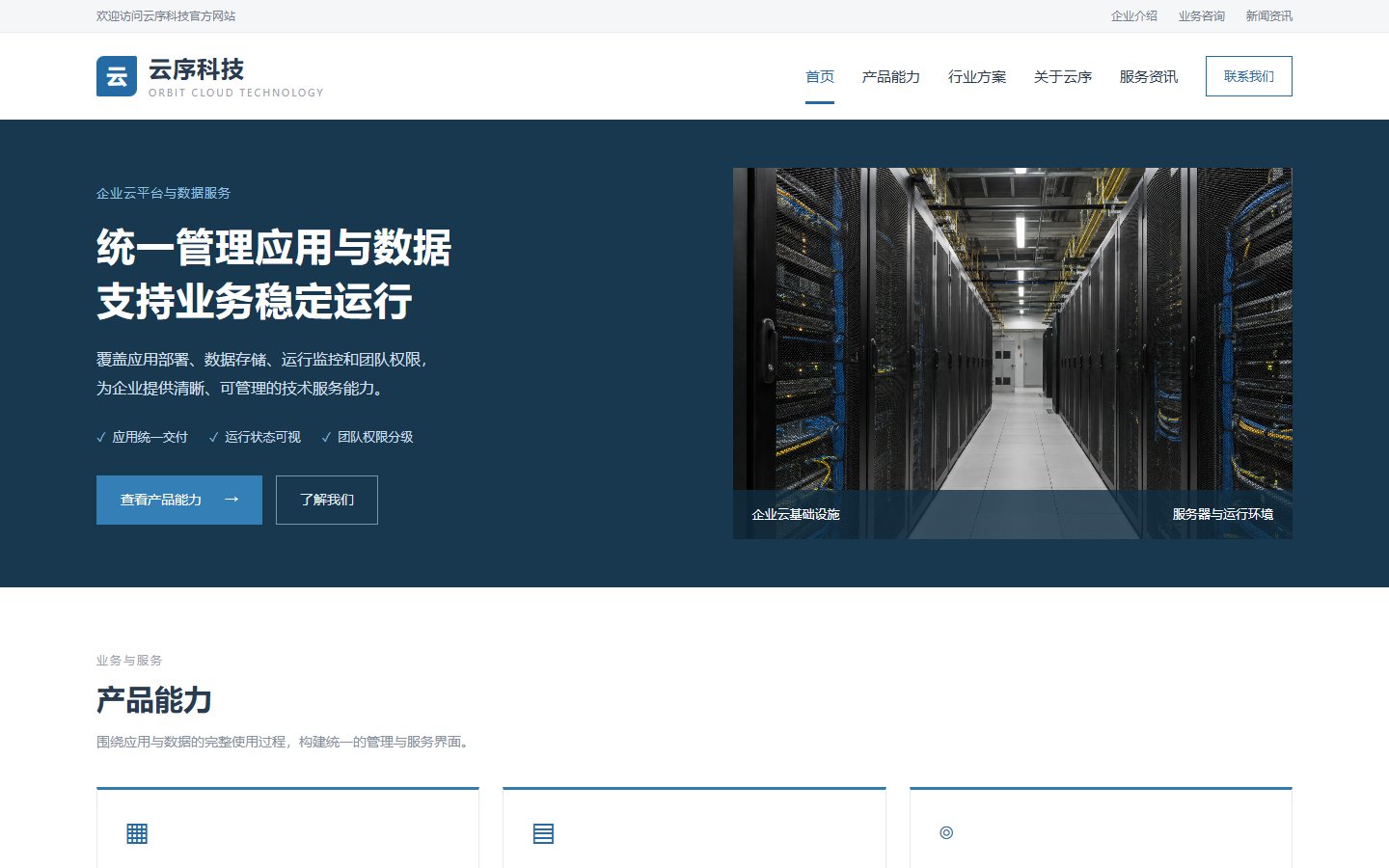
Task: Click the 产品能力 section heading
Action: pos(154,700)
